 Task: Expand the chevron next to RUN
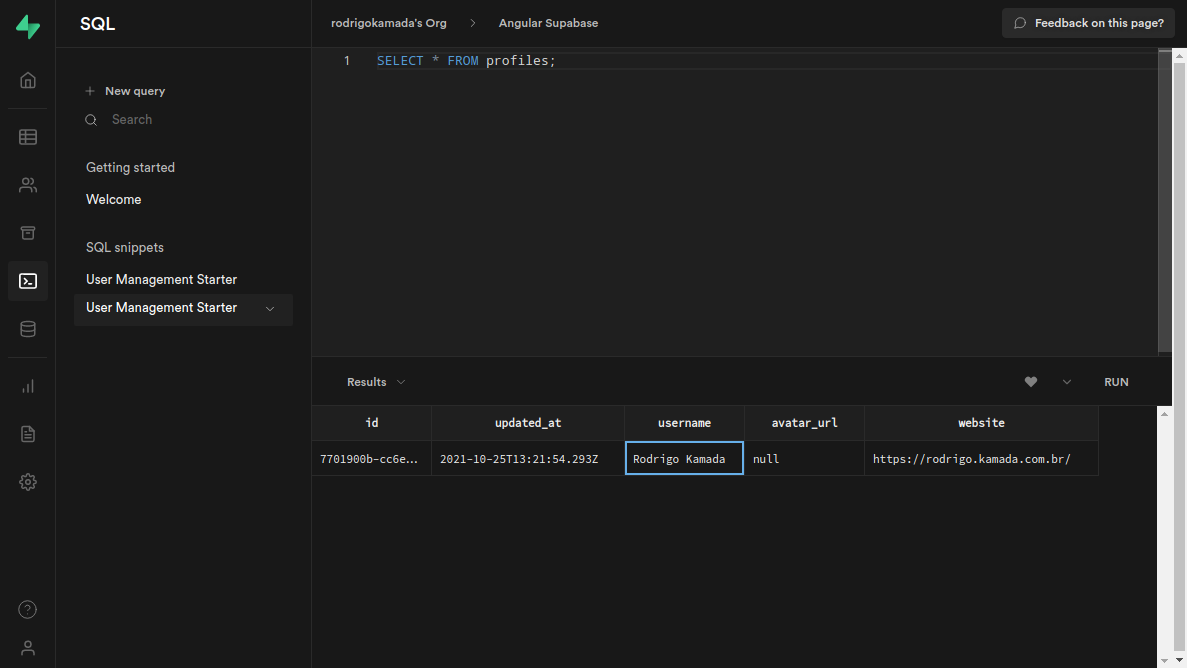[1067, 382]
